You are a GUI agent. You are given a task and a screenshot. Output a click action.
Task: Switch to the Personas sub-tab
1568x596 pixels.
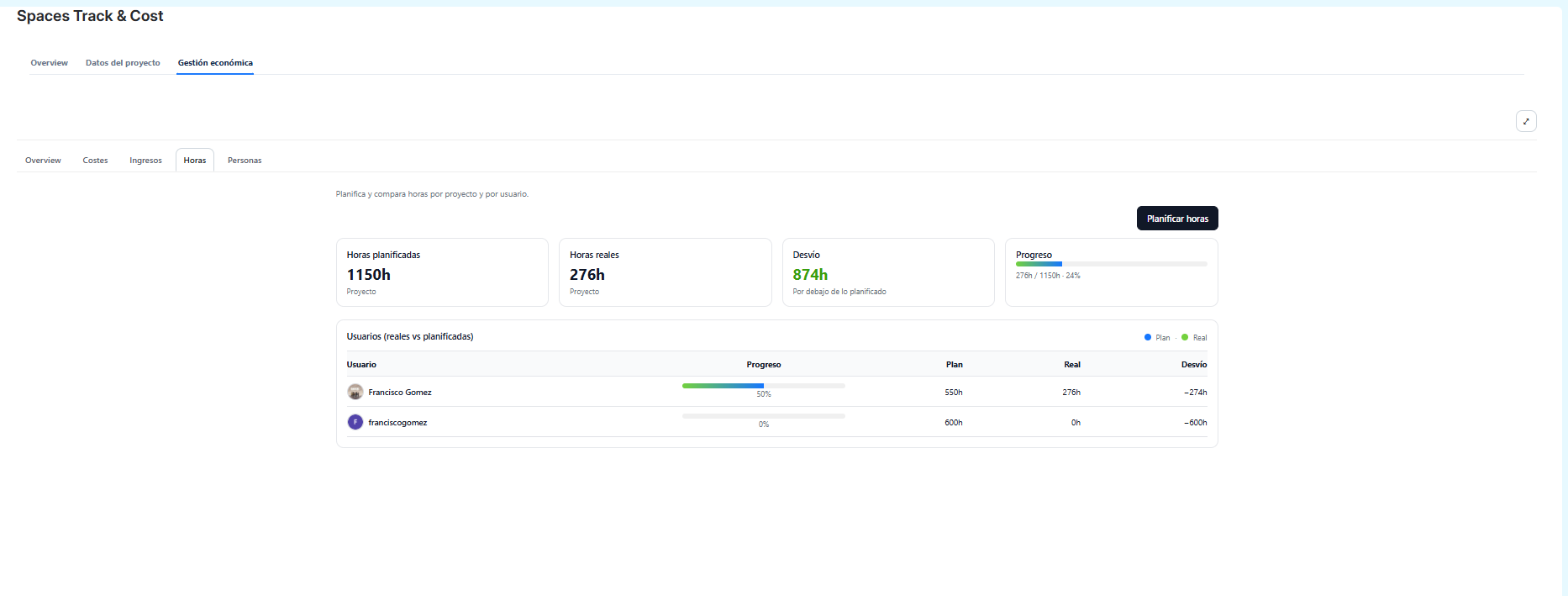[245, 161]
